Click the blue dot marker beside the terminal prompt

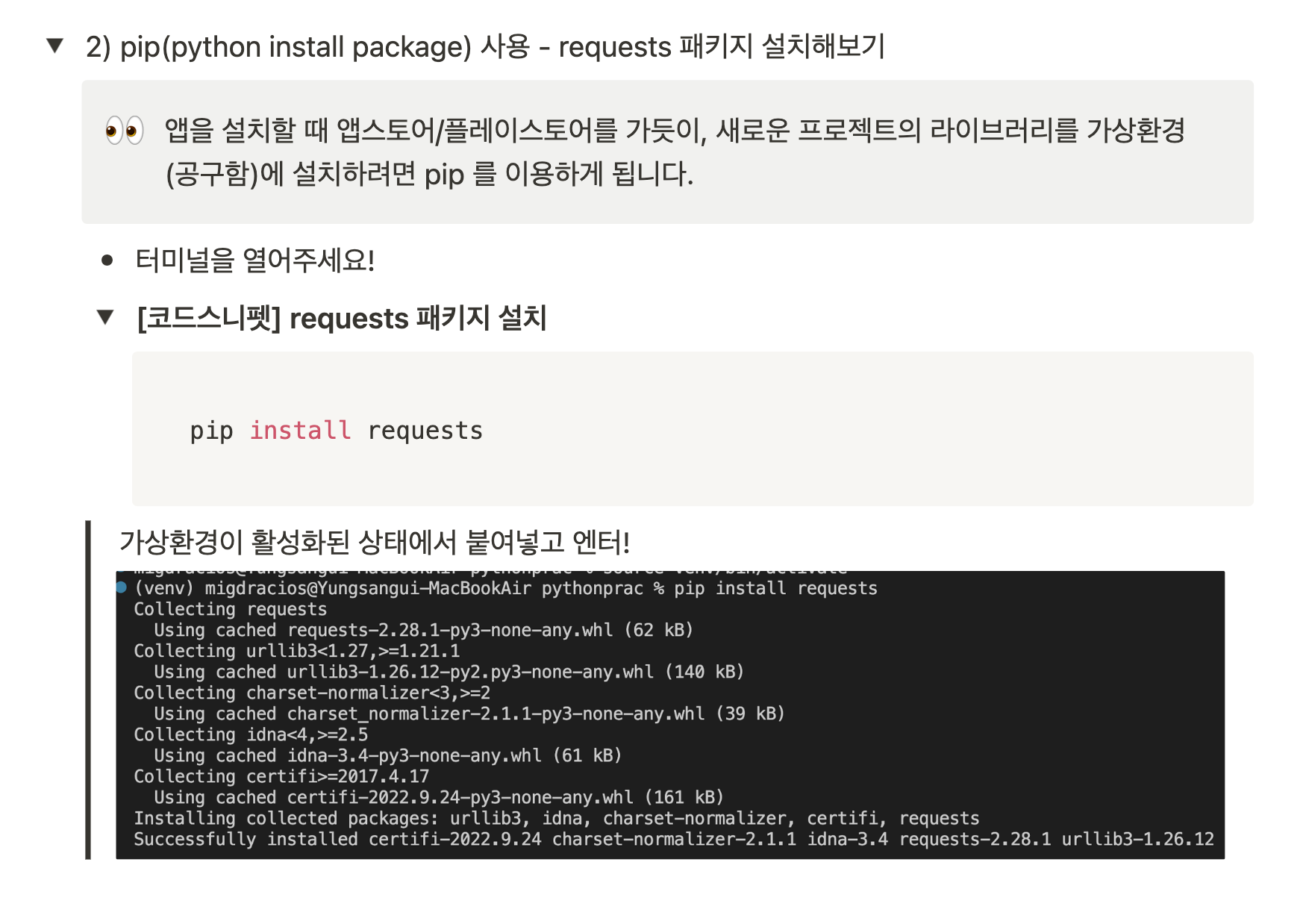(x=122, y=588)
